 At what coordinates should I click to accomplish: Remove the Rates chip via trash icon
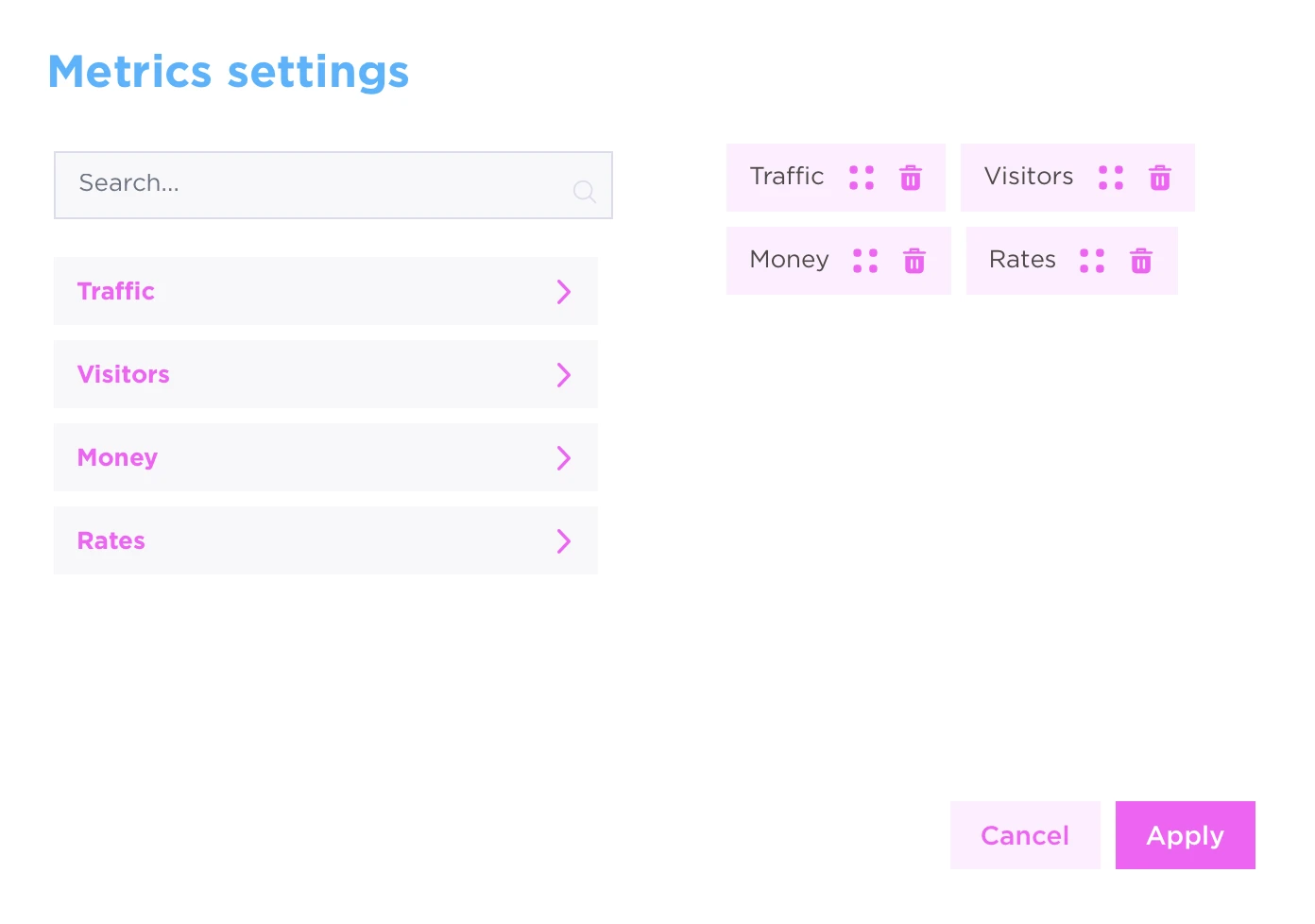pos(1141,261)
